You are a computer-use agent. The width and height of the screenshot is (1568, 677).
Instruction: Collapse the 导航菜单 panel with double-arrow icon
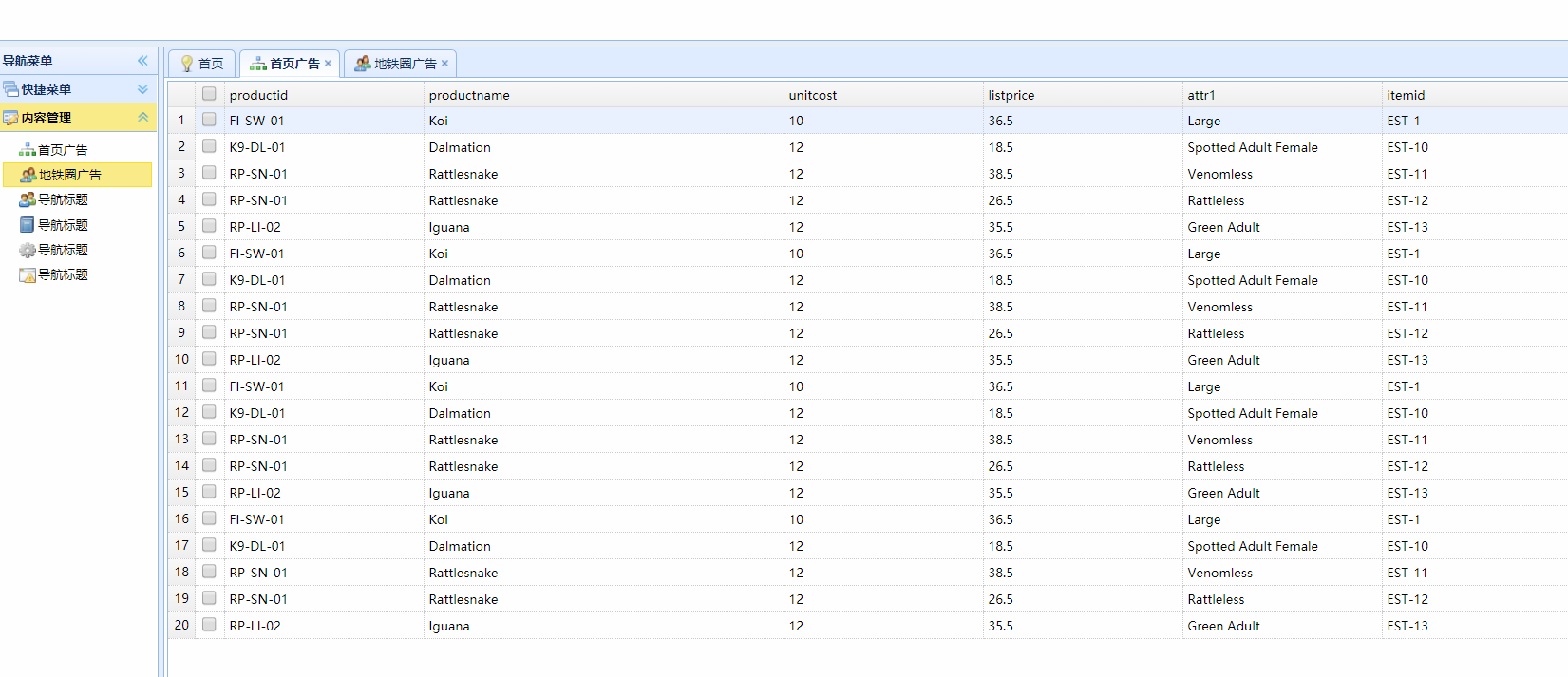click(x=142, y=61)
